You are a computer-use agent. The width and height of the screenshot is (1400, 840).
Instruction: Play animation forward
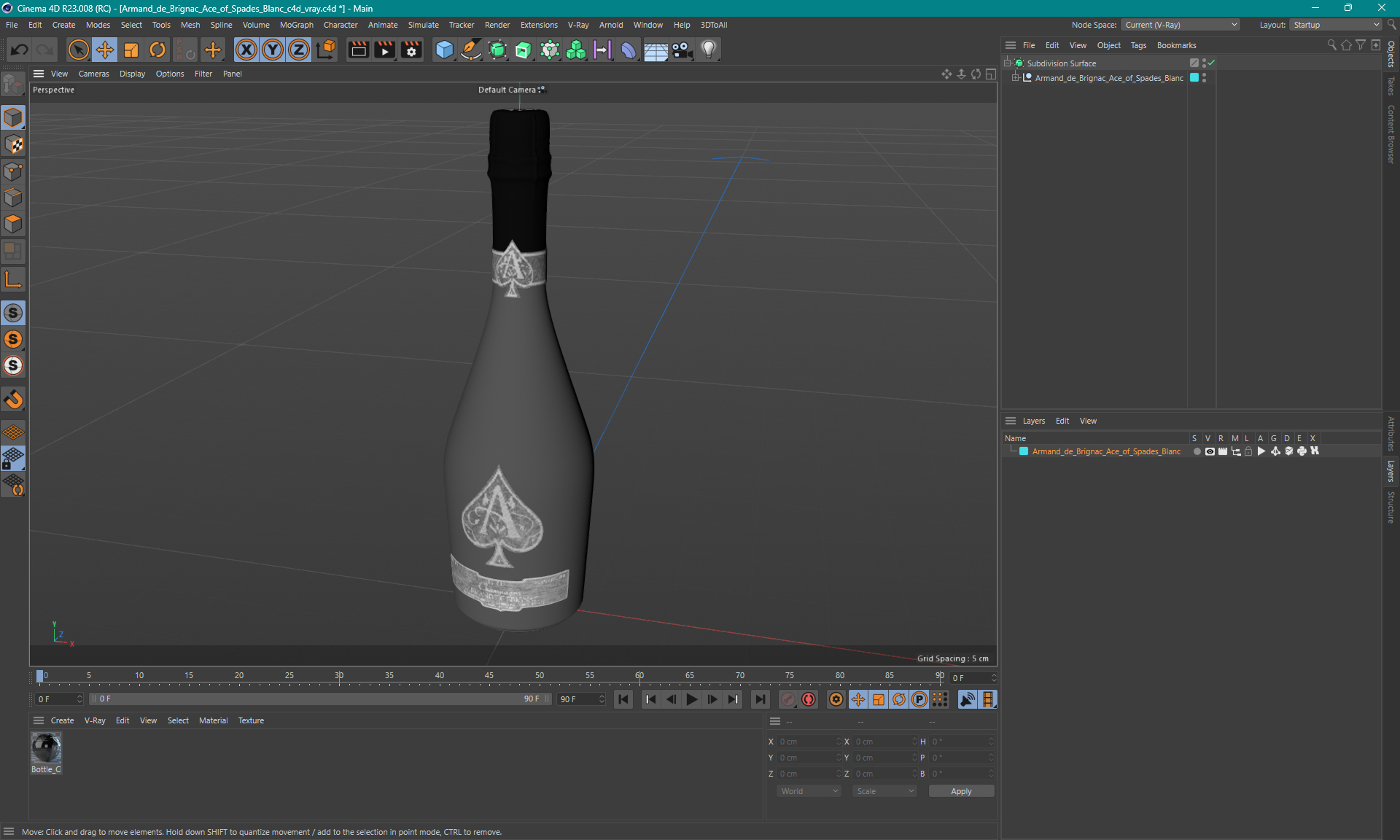691,699
